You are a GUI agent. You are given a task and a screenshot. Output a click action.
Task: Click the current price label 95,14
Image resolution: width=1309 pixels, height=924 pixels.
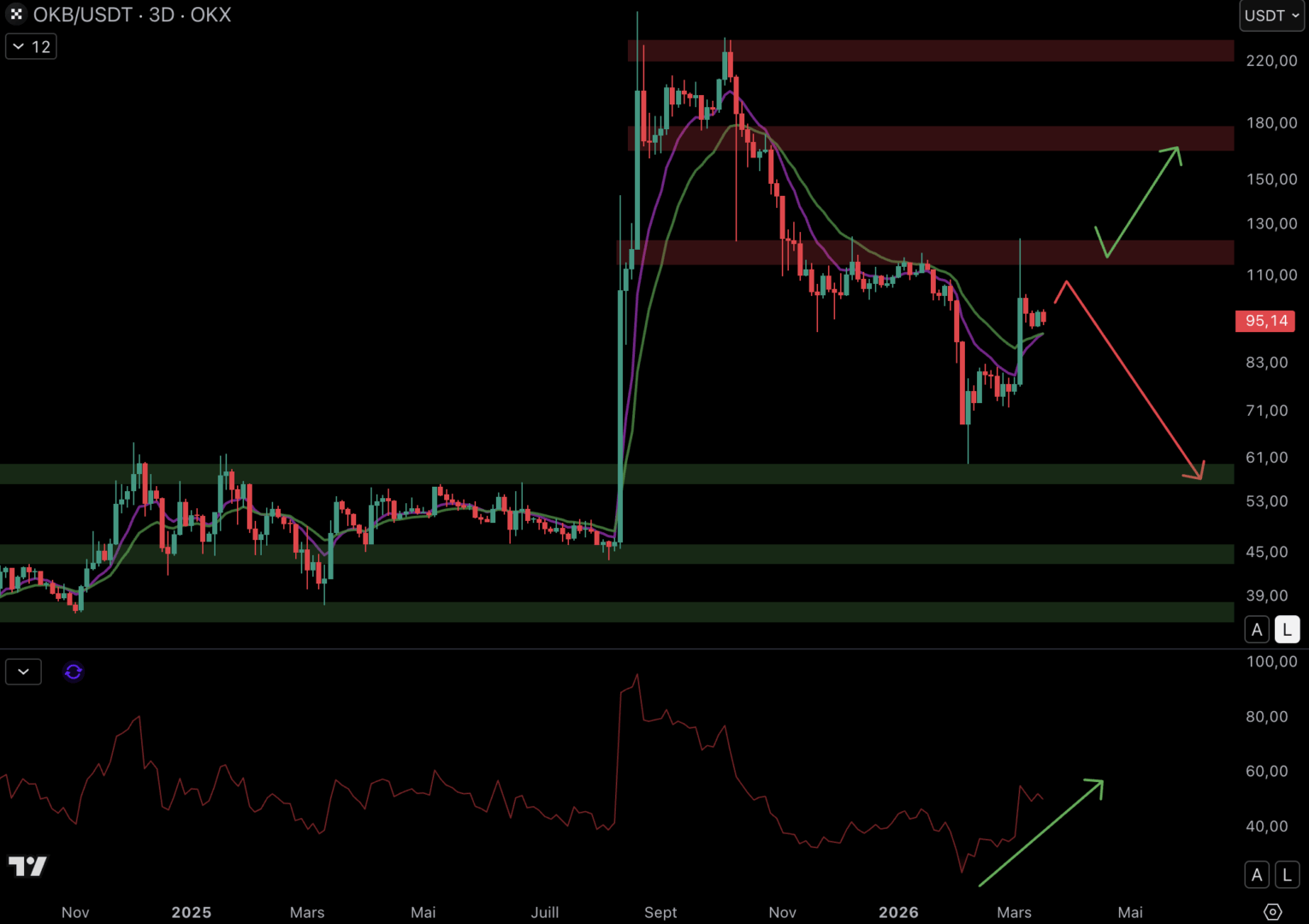coord(1266,321)
